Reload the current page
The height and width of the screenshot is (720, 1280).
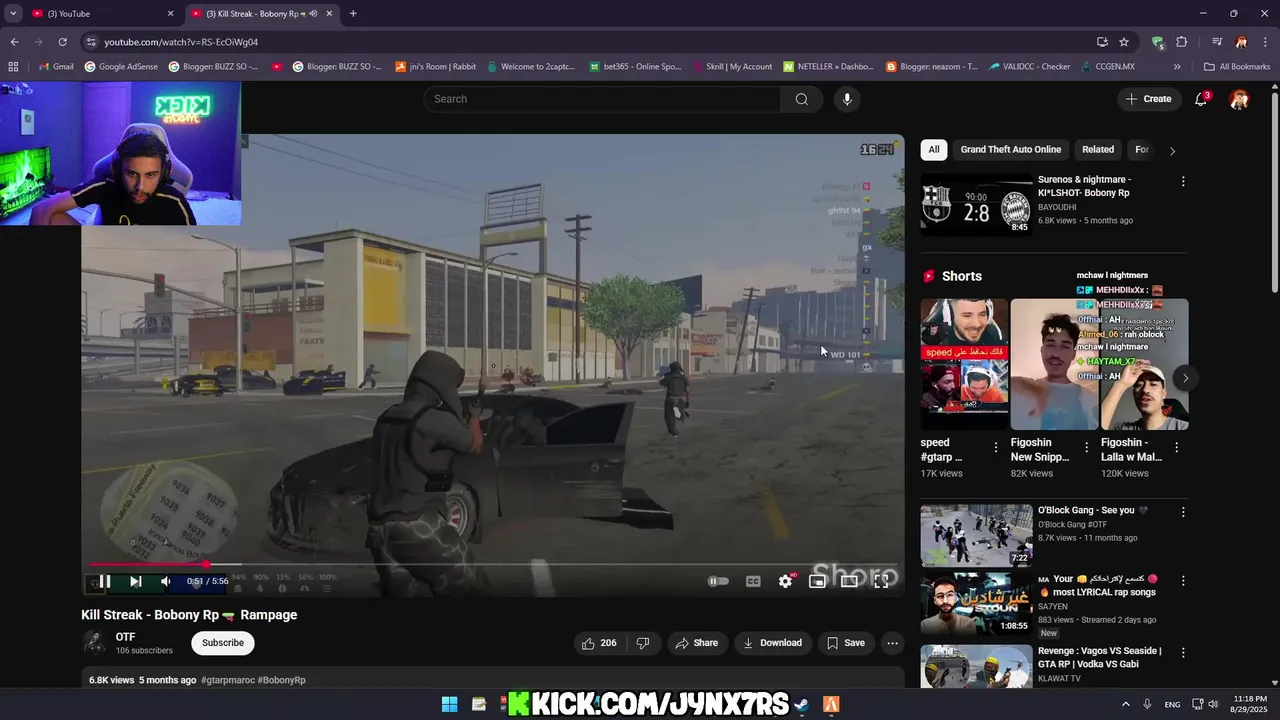pos(62,42)
